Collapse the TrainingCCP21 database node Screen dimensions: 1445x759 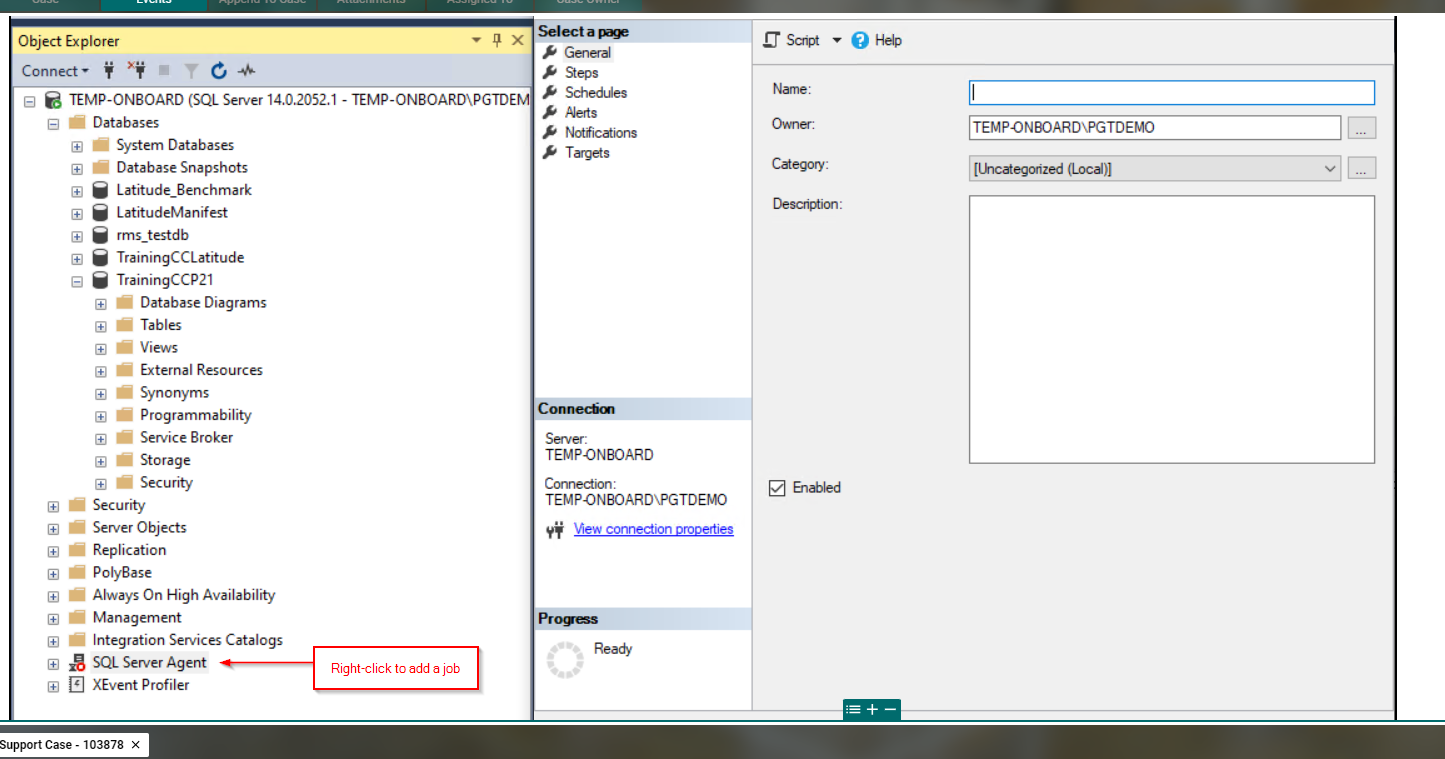tap(77, 281)
